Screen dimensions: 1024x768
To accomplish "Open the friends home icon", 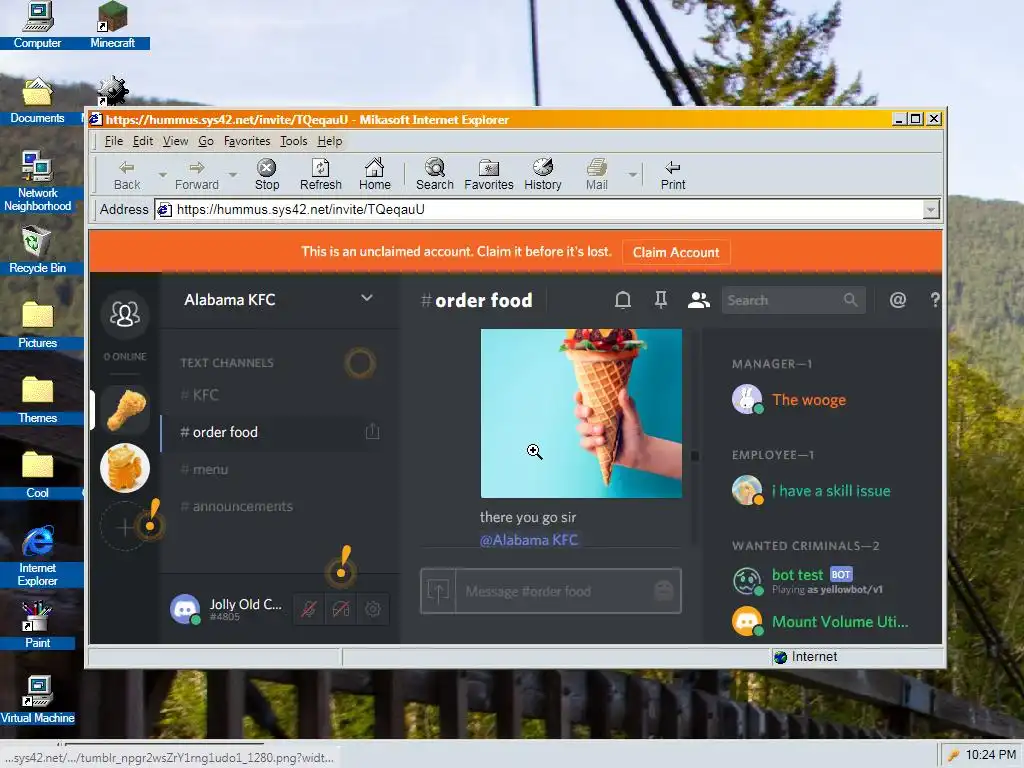I will tap(124, 315).
